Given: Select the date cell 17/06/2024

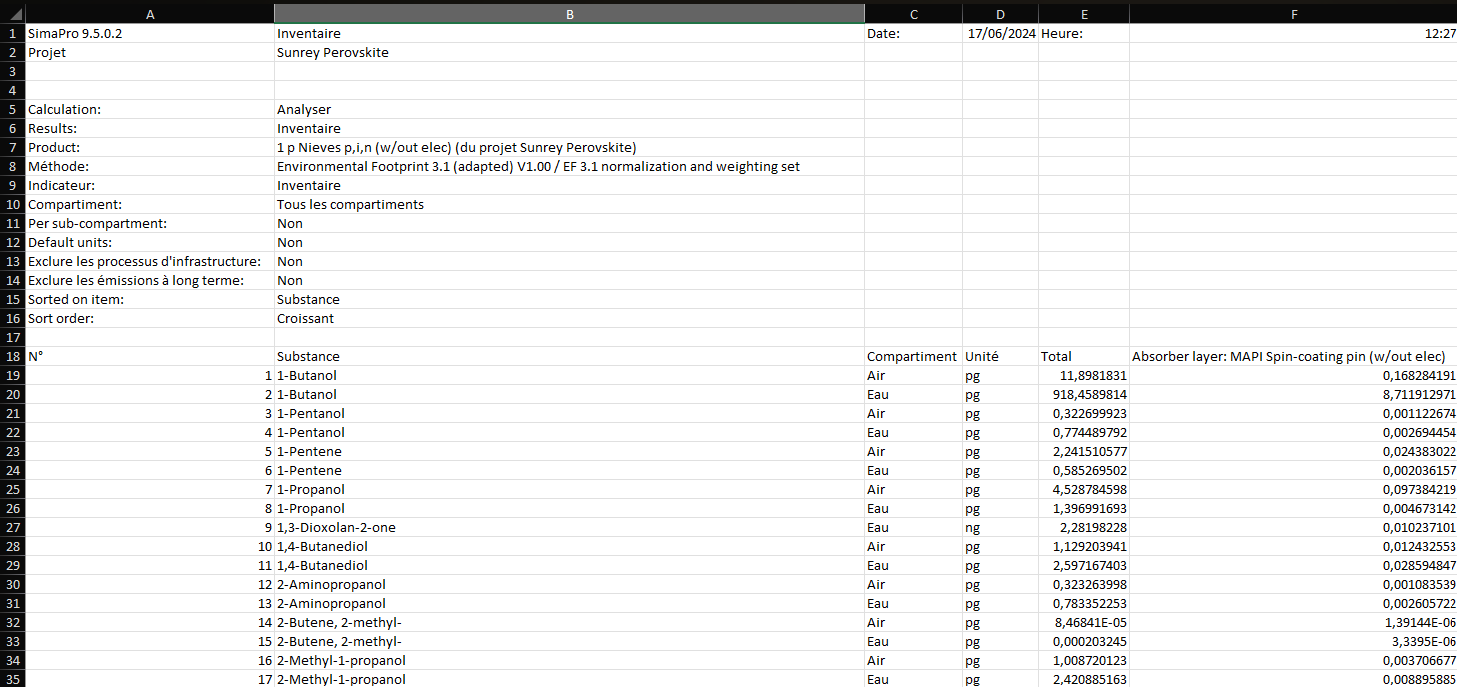Looking at the screenshot, I should point(1000,34).
